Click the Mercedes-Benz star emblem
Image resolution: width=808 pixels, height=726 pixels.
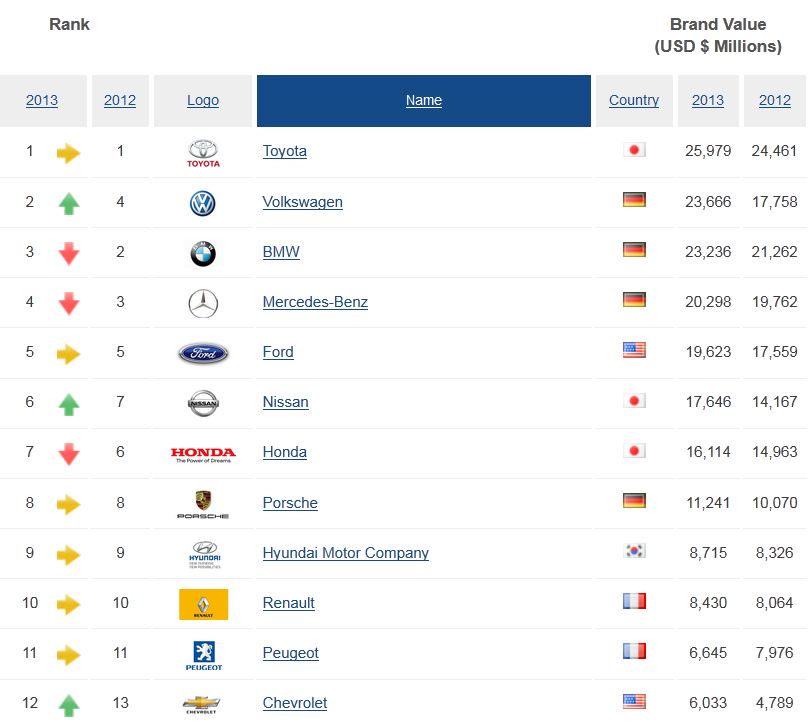202,302
